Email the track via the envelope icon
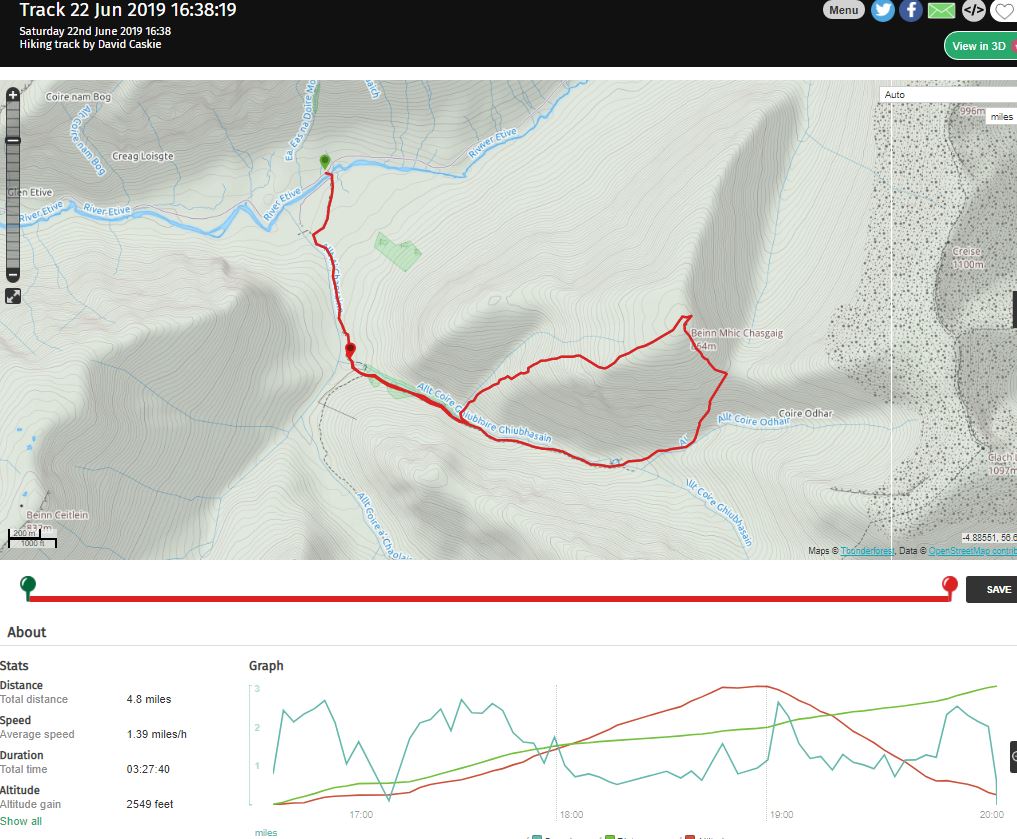 941,11
